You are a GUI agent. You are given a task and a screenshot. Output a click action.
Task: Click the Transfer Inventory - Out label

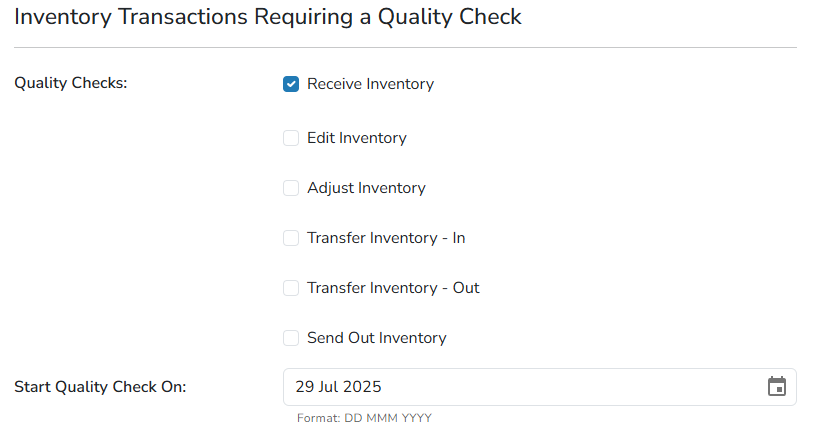pyautogui.click(x=393, y=288)
